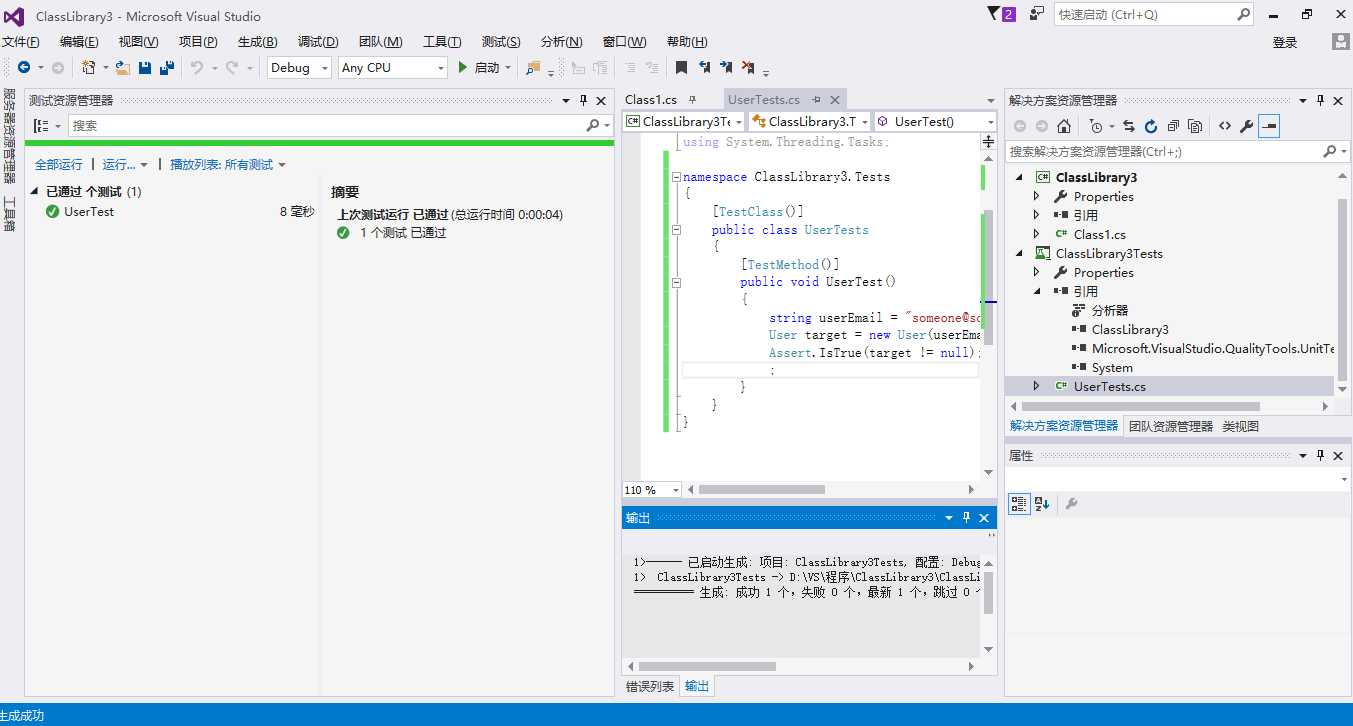The image size is (1353, 726).
Task: Open the 测试(S) menu
Action: pos(501,41)
